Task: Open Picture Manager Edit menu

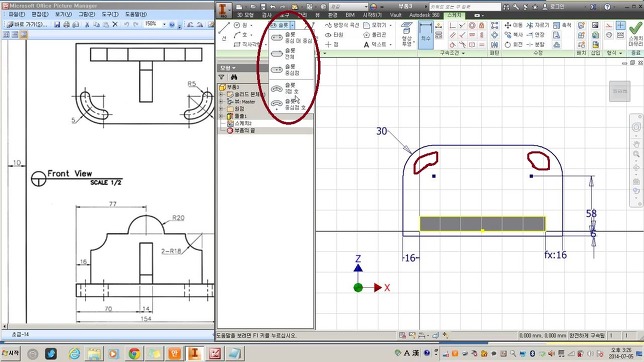Action: point(40,14)
